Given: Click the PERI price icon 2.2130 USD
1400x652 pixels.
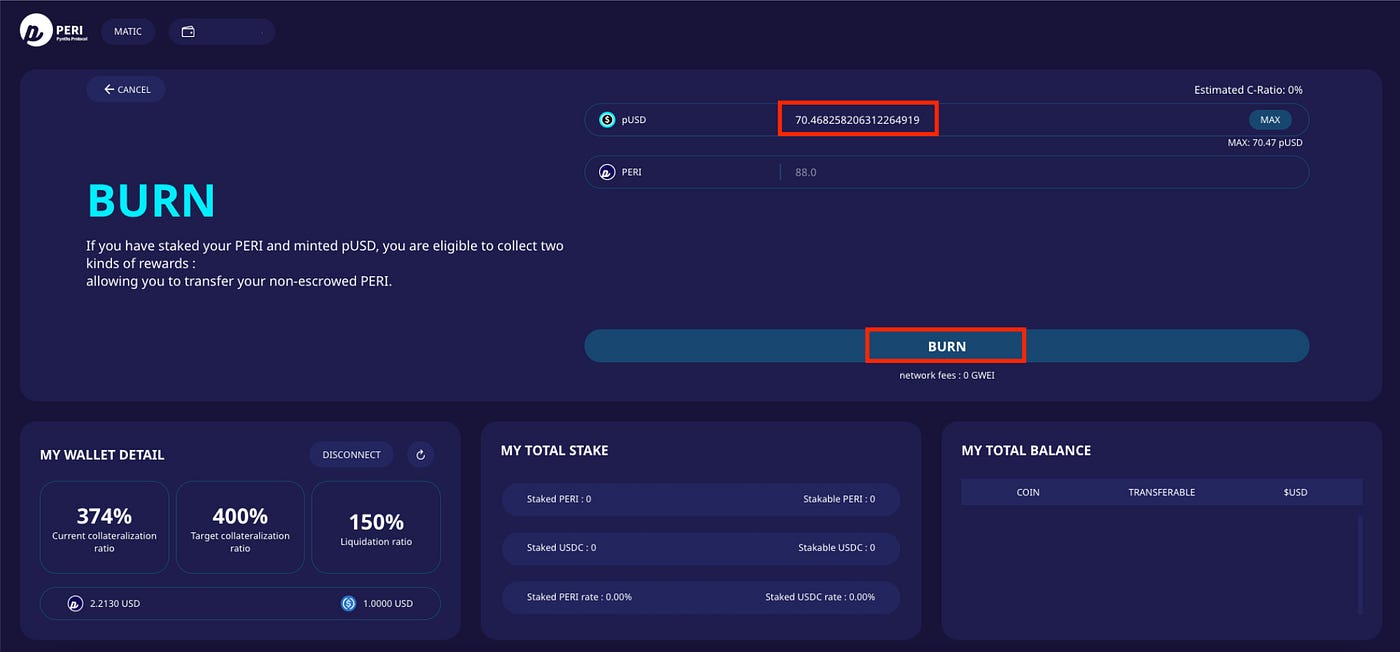Looking at the screenshot, I should click(75, 603).
